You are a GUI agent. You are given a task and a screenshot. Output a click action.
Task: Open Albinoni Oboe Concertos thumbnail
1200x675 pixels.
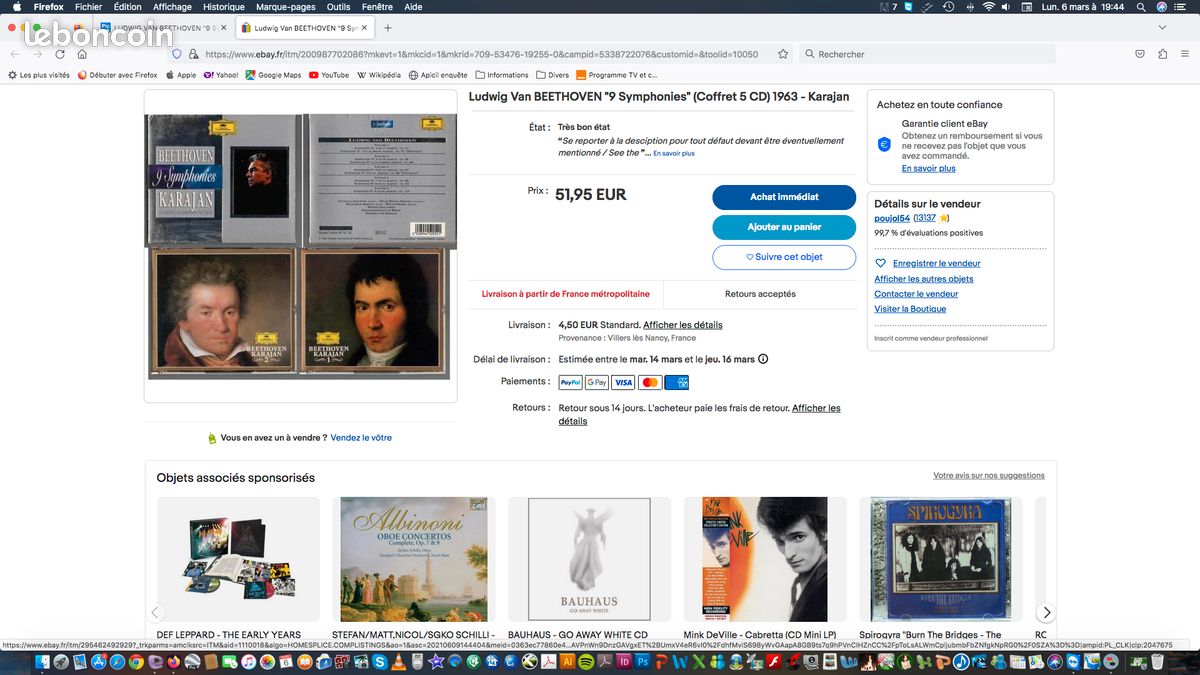(x=413, y=559)
